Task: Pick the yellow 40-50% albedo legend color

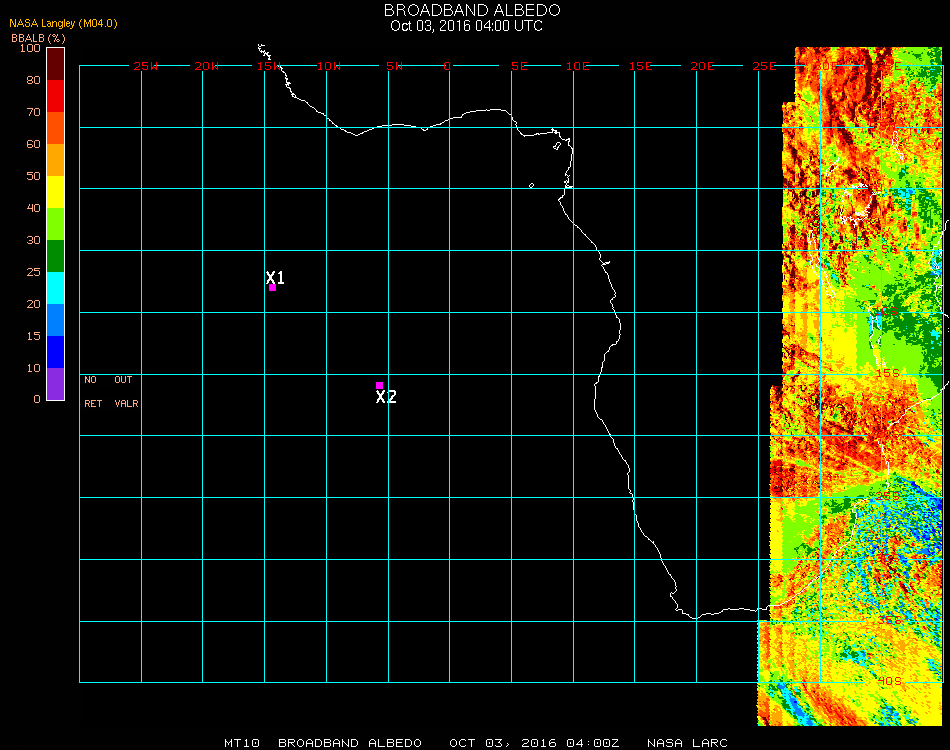Action: pos(55,192)
